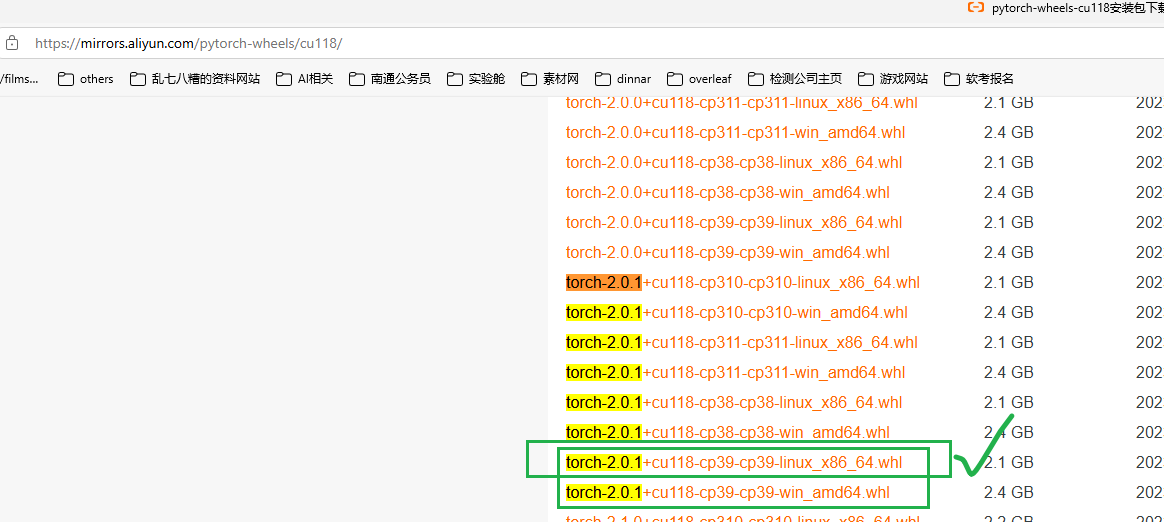Open the 实验舱 bookmark folder
This screenshot has height=522, width=1164.
pos(476,79)
